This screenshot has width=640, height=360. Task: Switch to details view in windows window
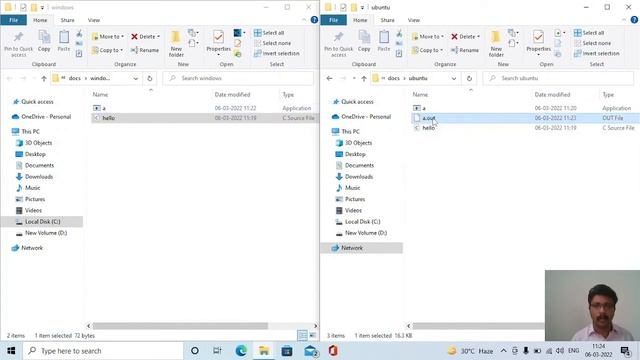pos(302,336)
